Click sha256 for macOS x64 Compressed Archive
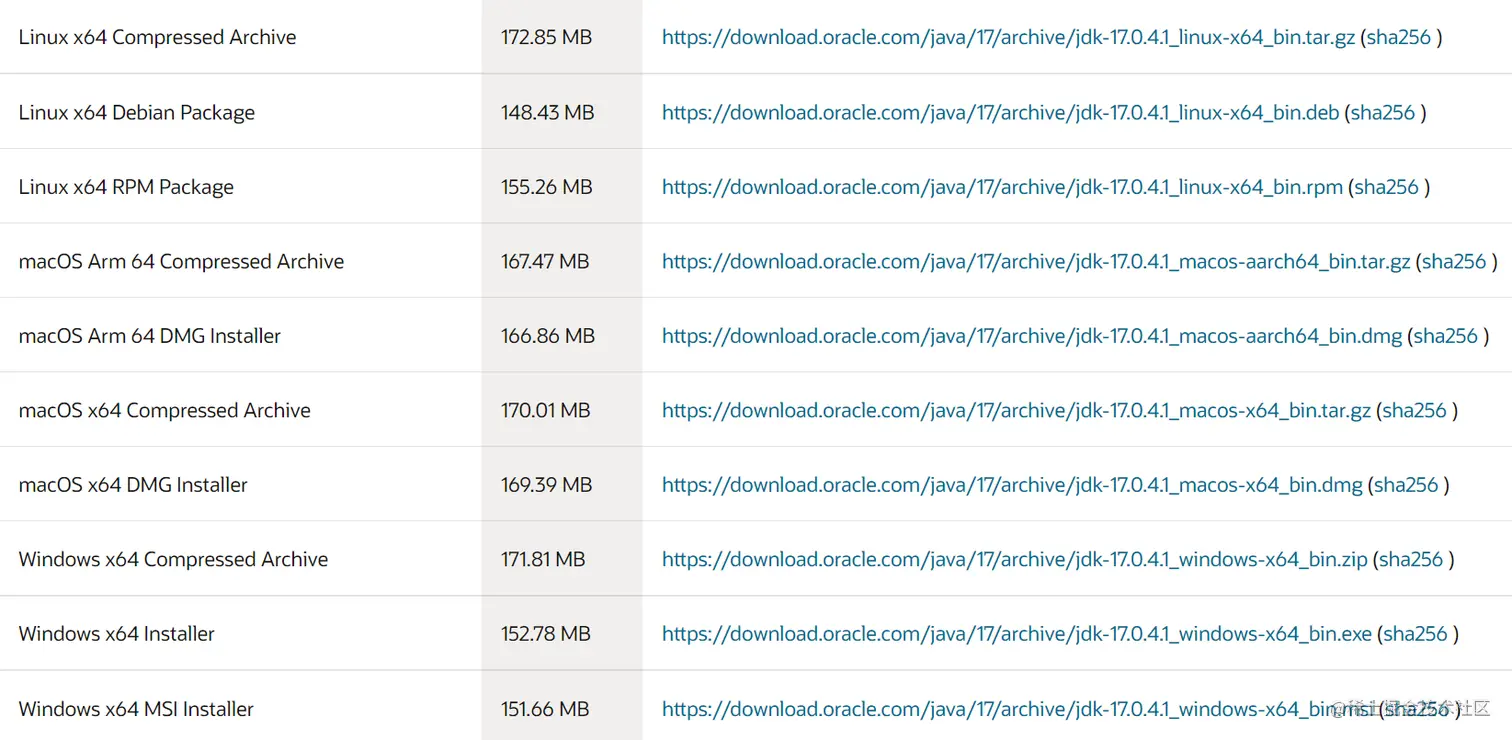 1415,411
